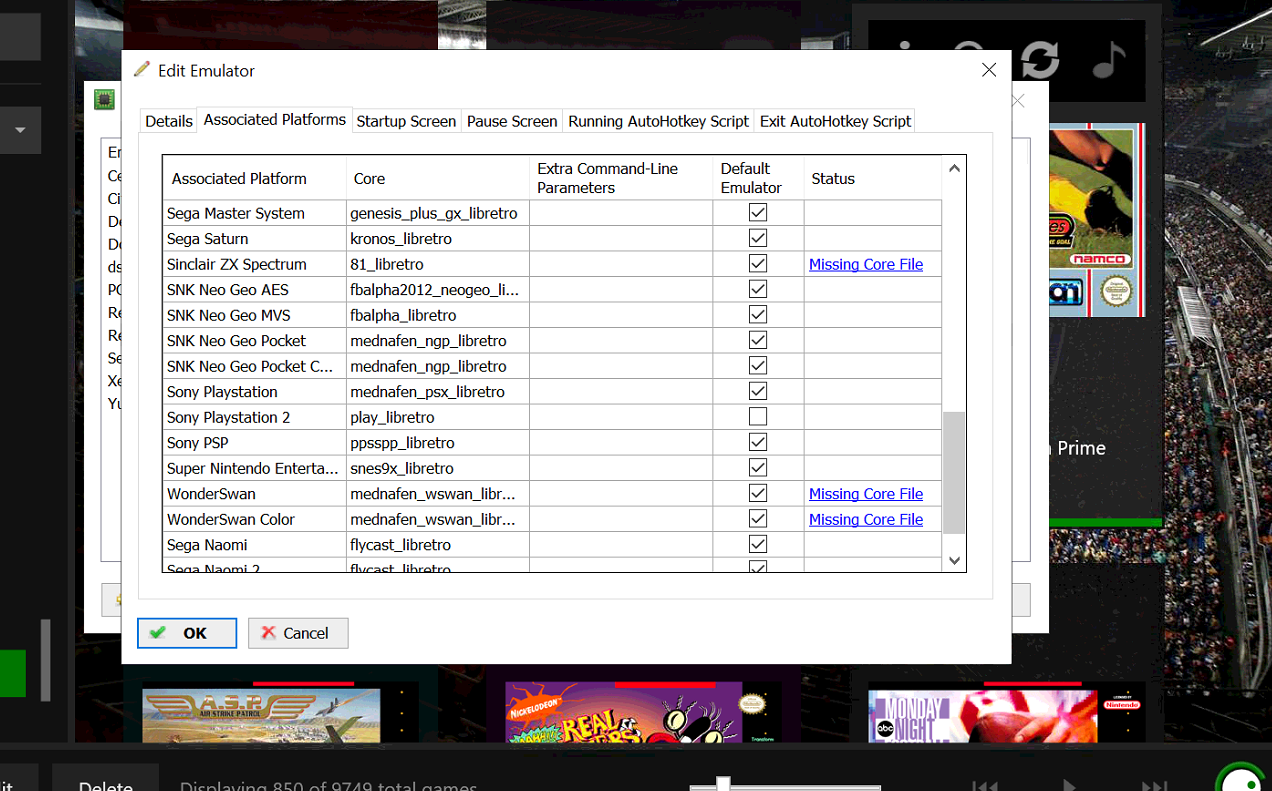Click the platforms table scroll down arrow
The image size is (1272, 791).
(954, 561)
